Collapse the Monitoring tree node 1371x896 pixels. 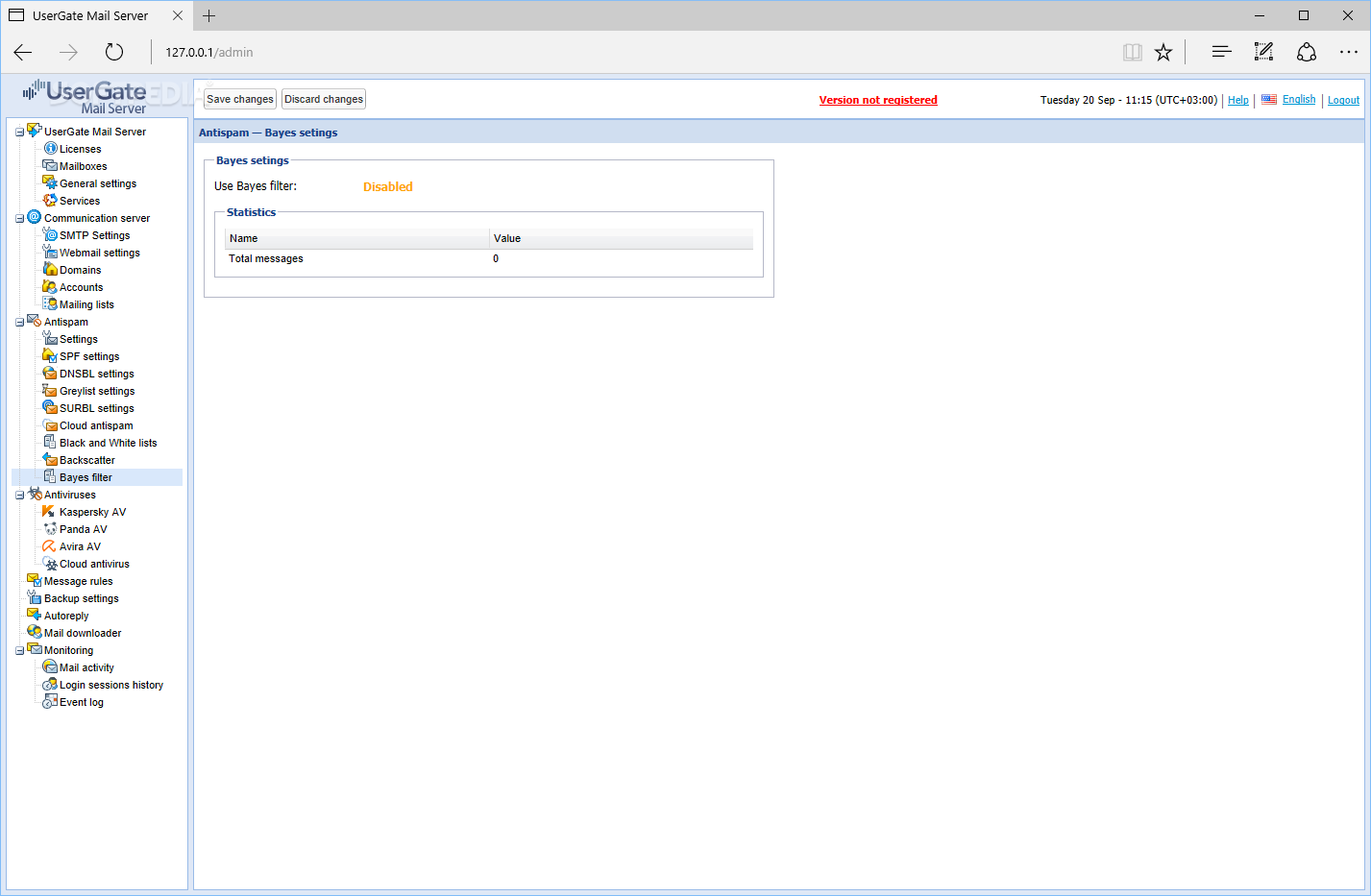(x=19, y=651)
